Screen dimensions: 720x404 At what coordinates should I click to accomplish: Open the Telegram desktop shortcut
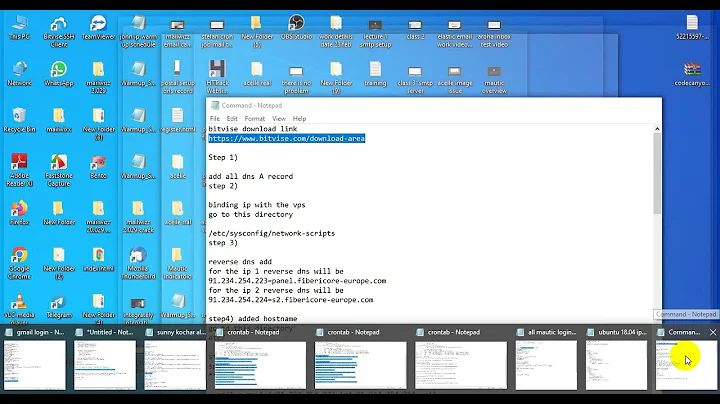point(59,306)
